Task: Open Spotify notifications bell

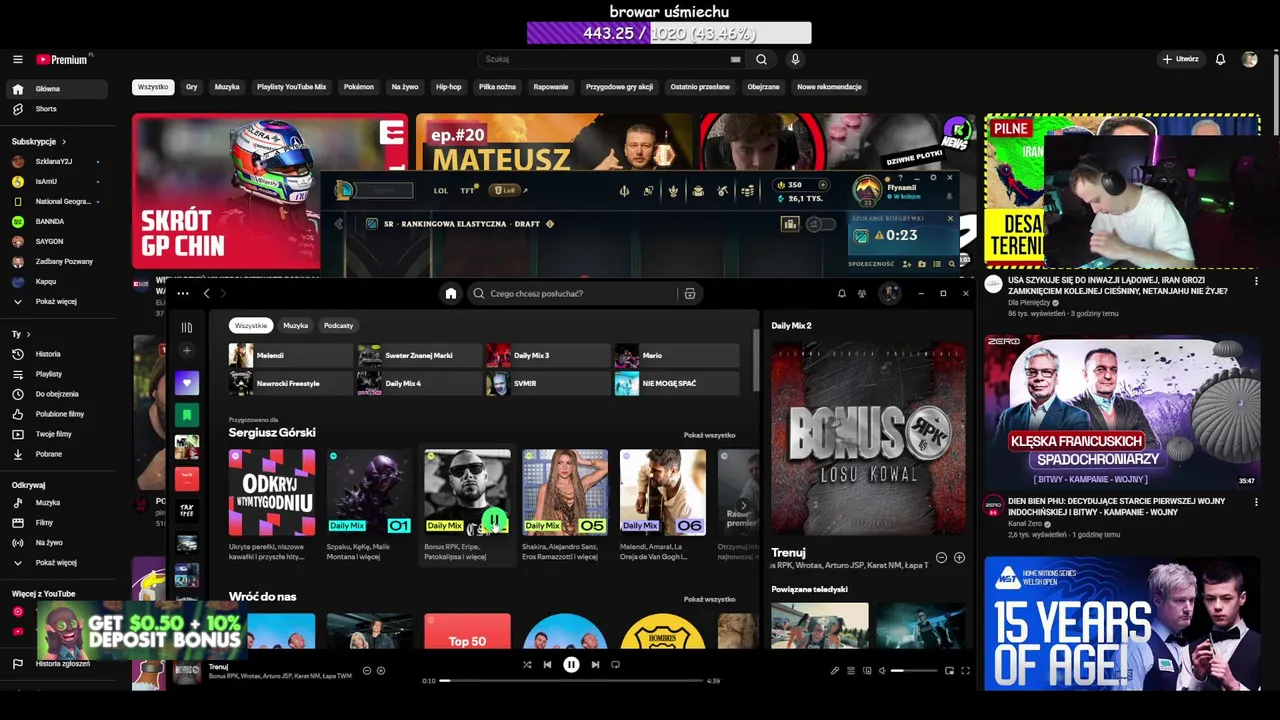Action: pos(841,293)
